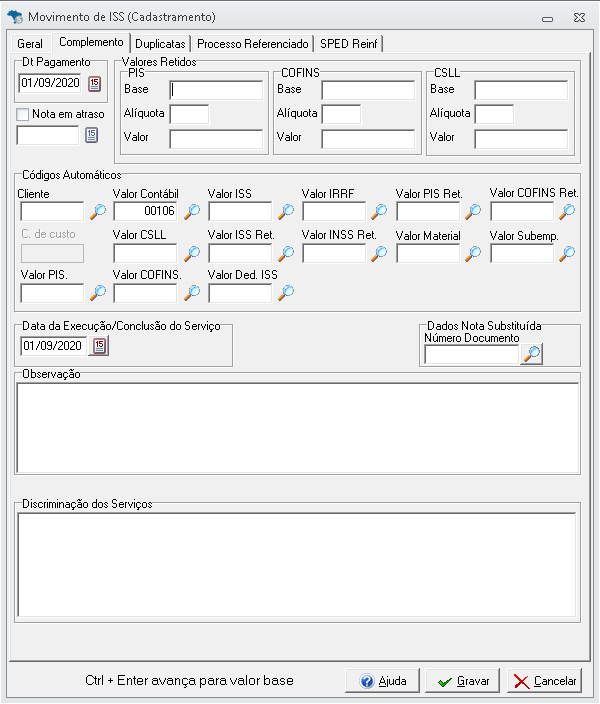The height and width of the screenshot is (704, 600).
Task: Click the Valor Ded. ISS code field
Action: click(240, 293)
